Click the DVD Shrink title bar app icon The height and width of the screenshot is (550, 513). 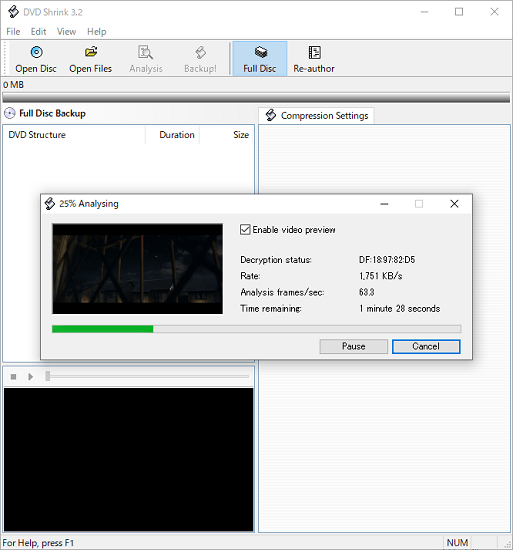pos(13,12)
